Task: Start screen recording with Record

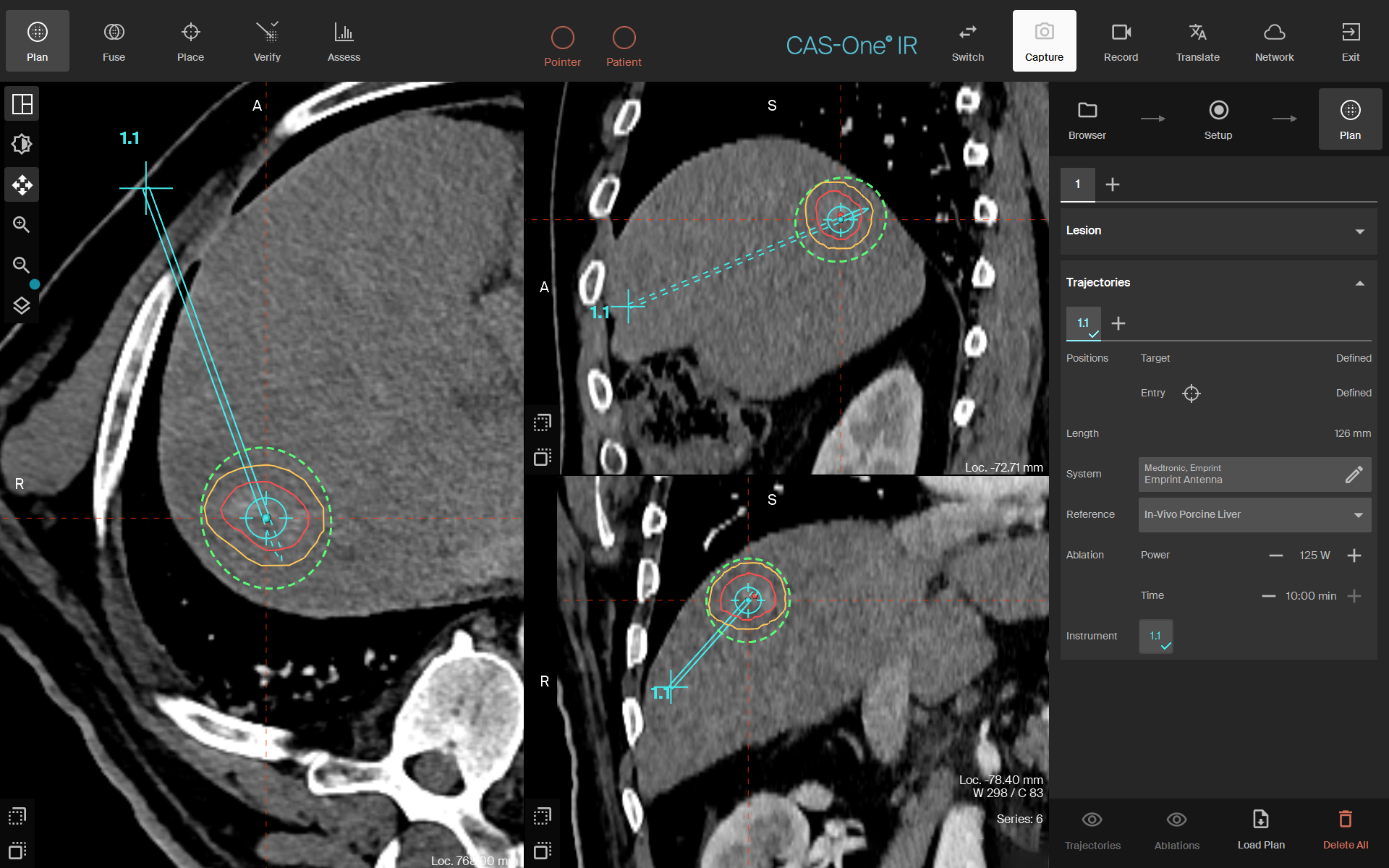Action: click(1121, 41)
